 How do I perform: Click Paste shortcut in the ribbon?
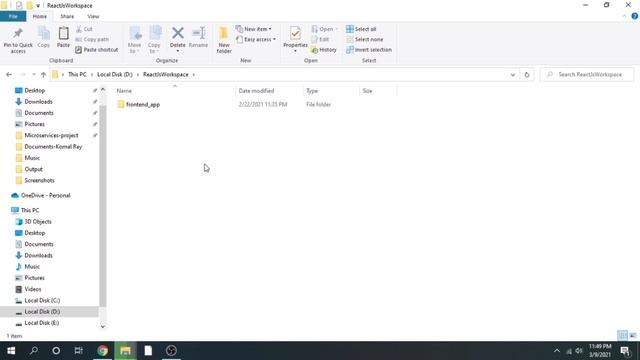97,49
